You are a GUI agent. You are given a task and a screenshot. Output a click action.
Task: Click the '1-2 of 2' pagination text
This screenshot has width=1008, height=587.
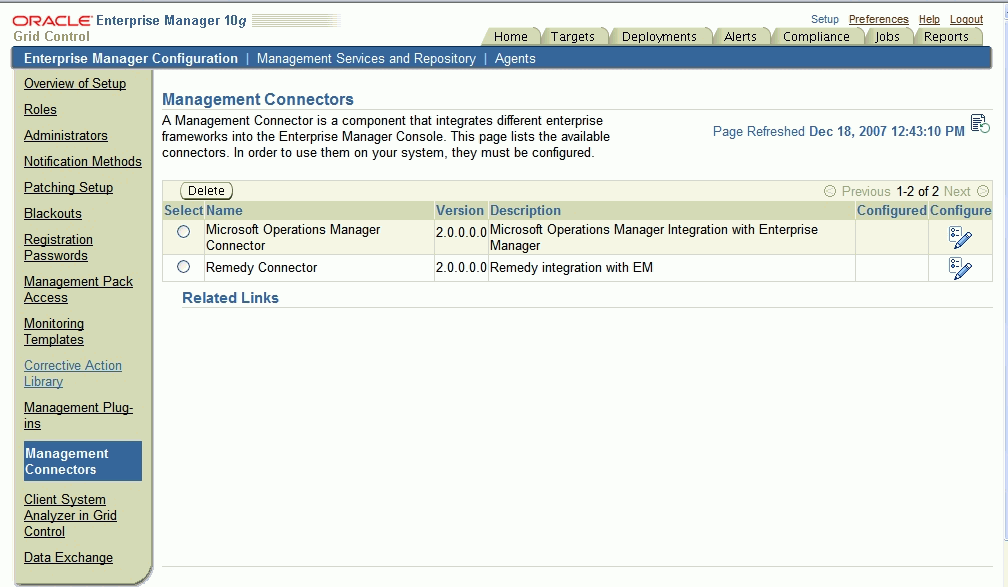pos(917,191)
